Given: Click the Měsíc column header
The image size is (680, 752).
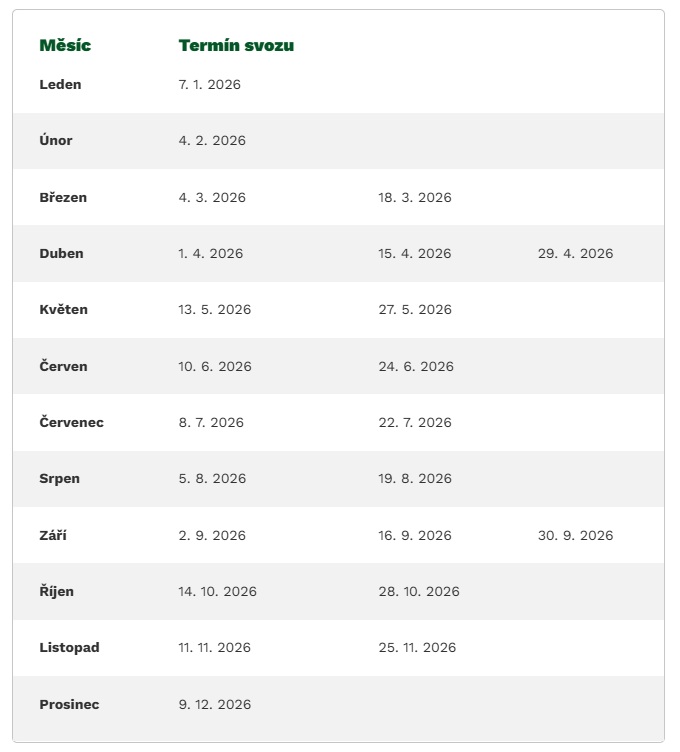Looking at the screenshot, I should [x=65, y=45].
